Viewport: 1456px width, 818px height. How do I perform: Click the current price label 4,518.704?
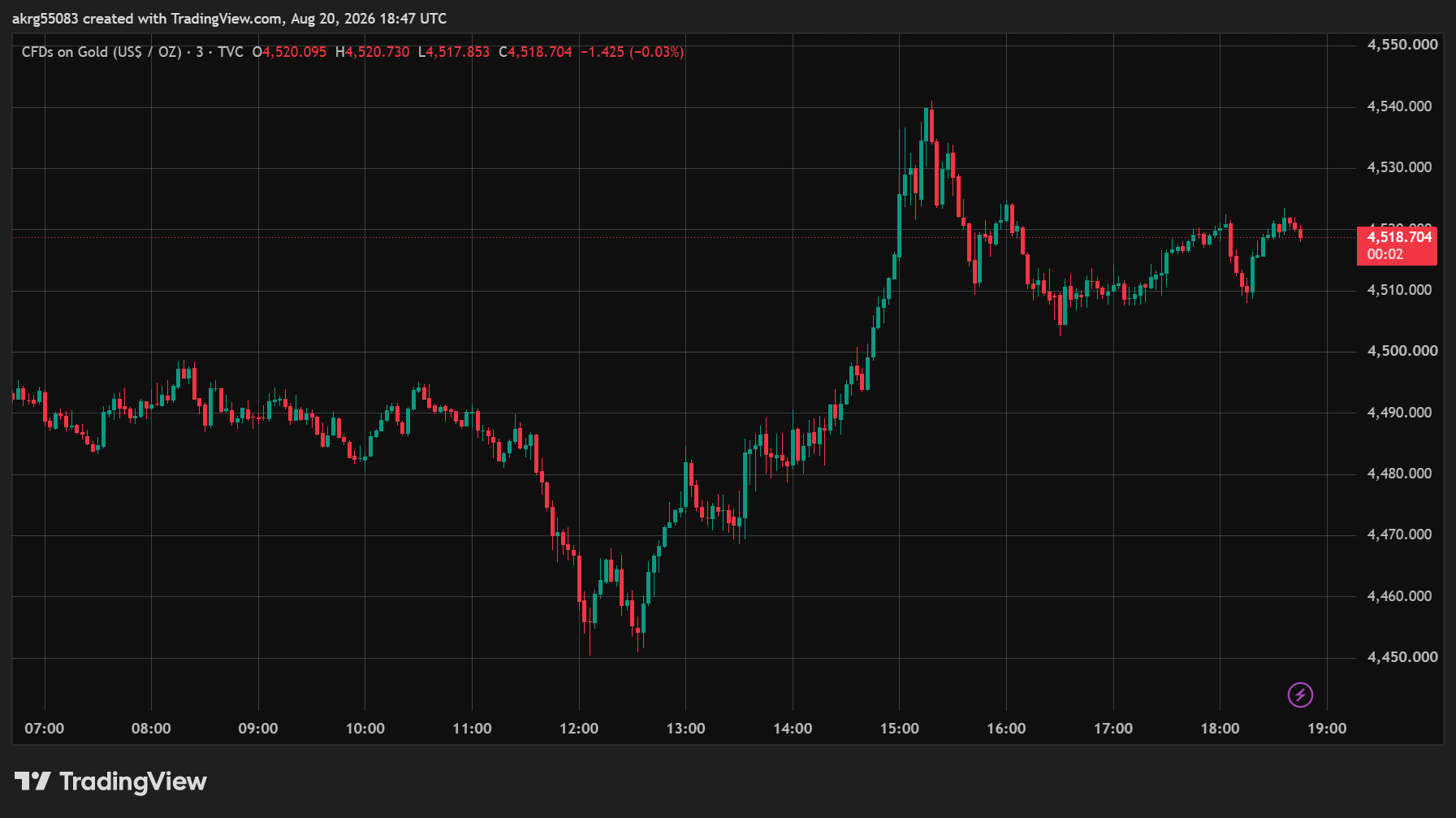click(x=1397, y=245)
